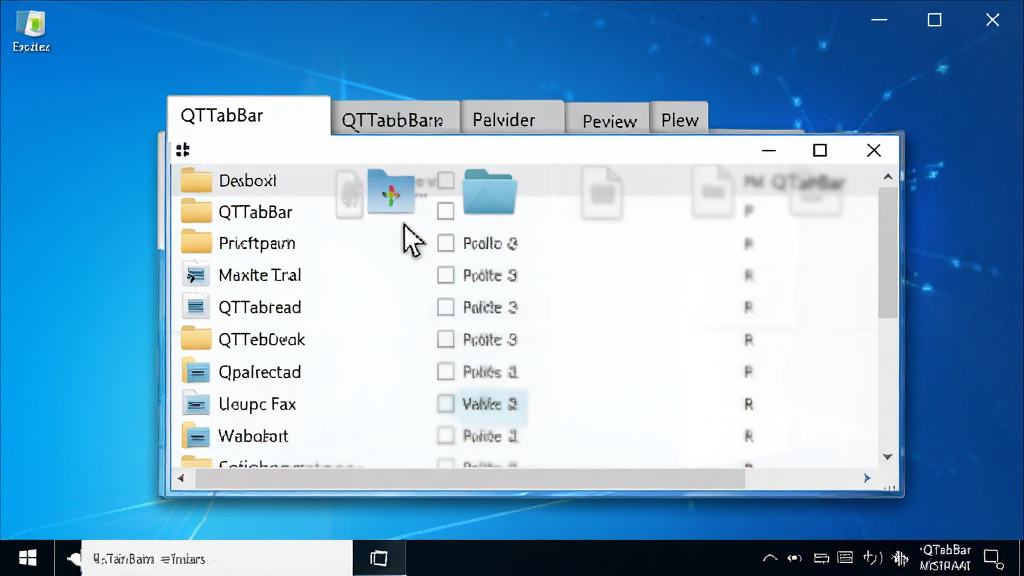Select the QTTebOeok folder icon

point(196,339)
